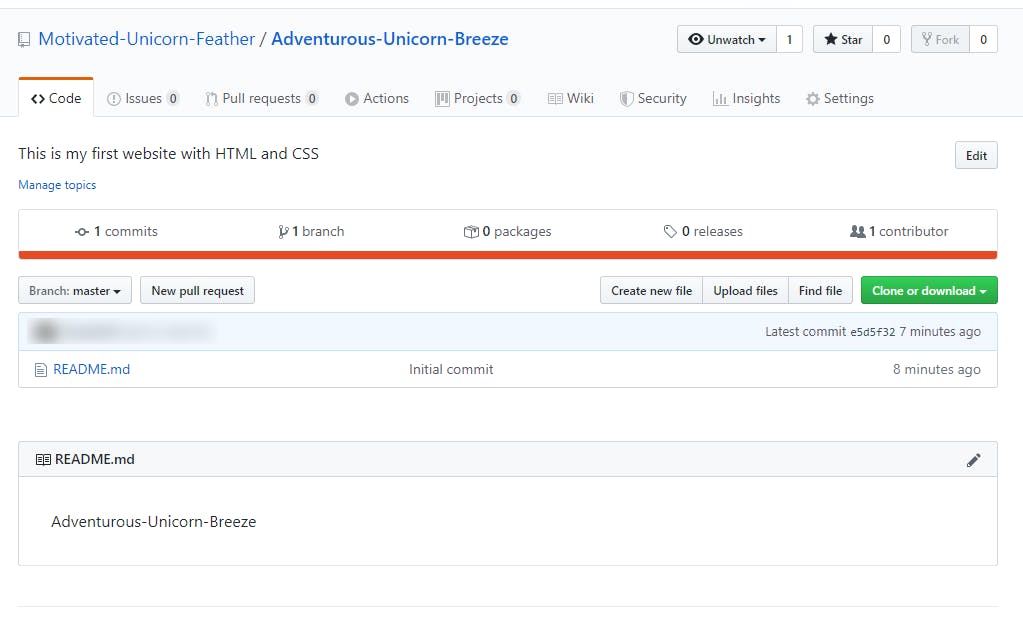
Task: Switch to the Issues tab
Action: pyautogui.click(x=143, y=99)
